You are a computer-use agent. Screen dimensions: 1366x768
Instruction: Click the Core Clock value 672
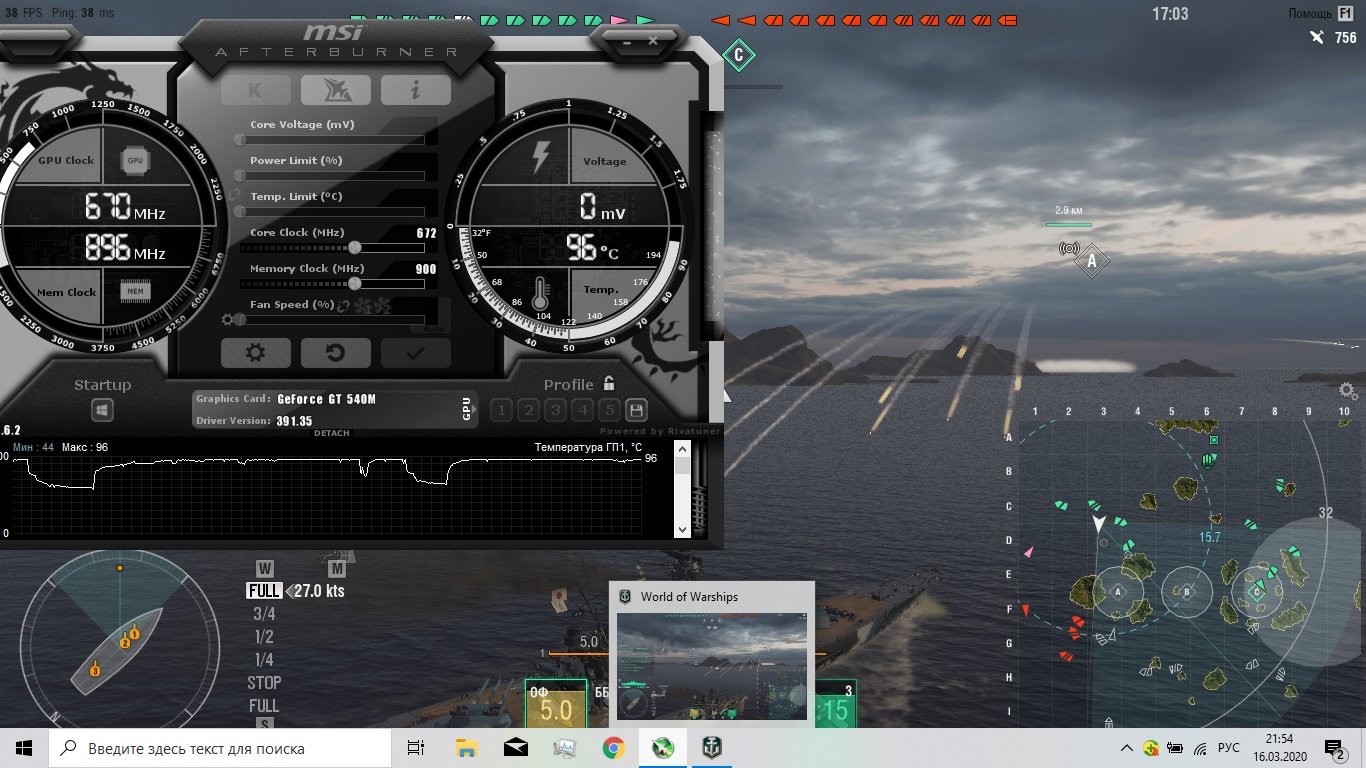click(426, 233)
